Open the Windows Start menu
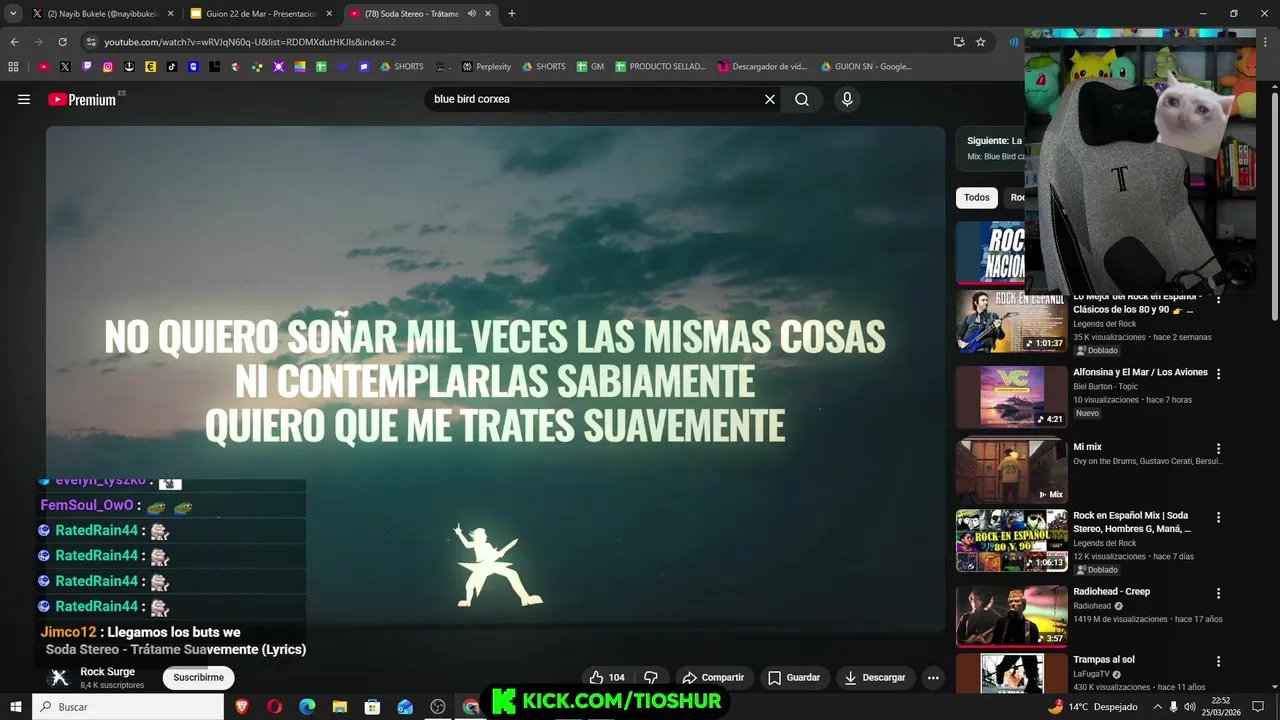The image size is (1280, 720). (x=16, y=707)
